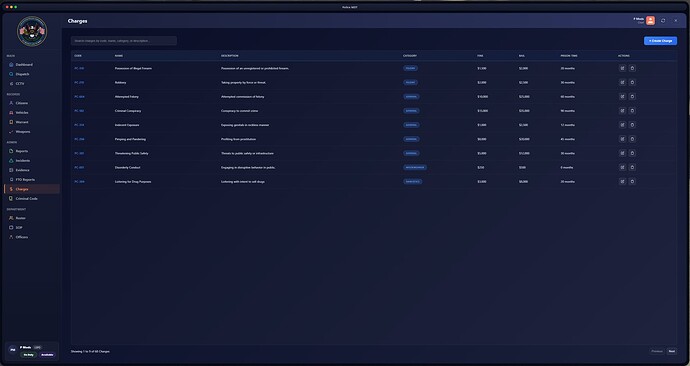Delete the Criminal Conspiracy charge
The image size is (690, 366).
pos(632,111)
